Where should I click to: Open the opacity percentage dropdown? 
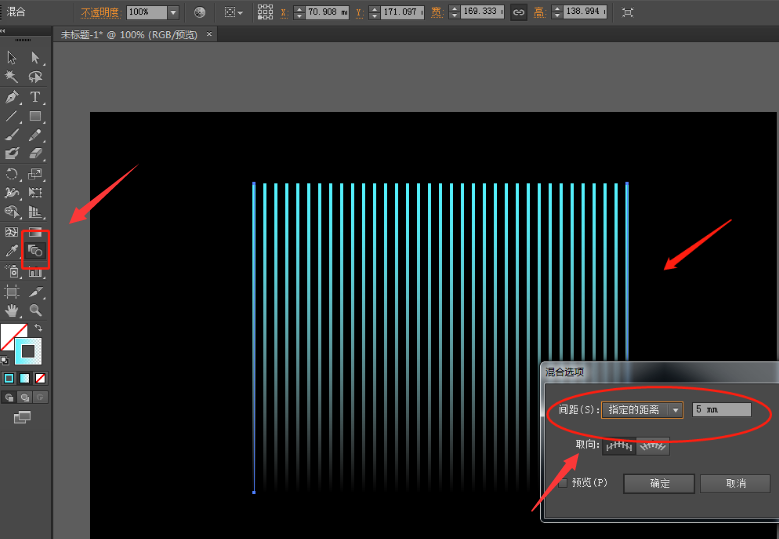(x=173, y=12)
